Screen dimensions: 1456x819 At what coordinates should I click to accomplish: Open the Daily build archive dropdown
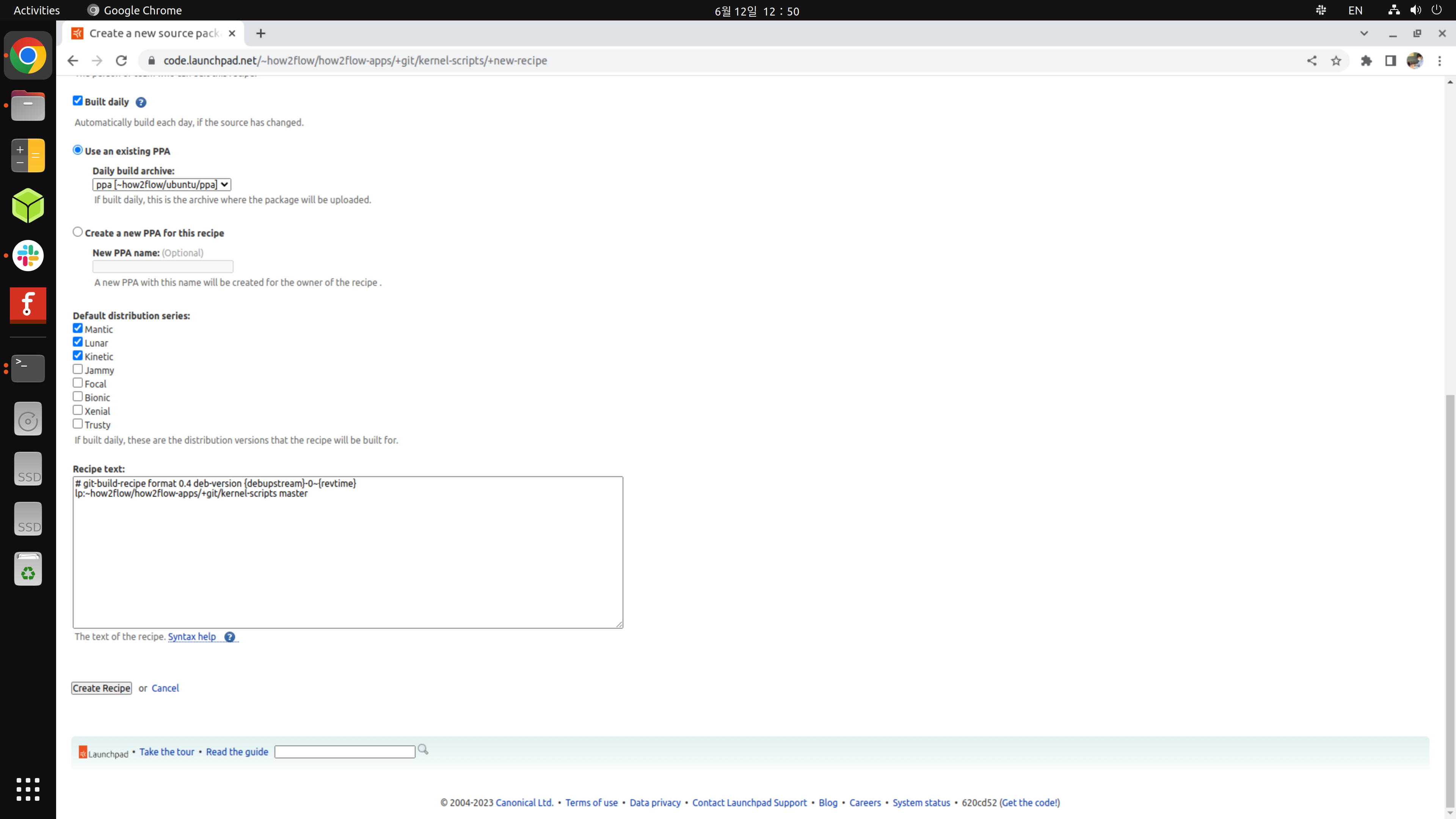162,185
